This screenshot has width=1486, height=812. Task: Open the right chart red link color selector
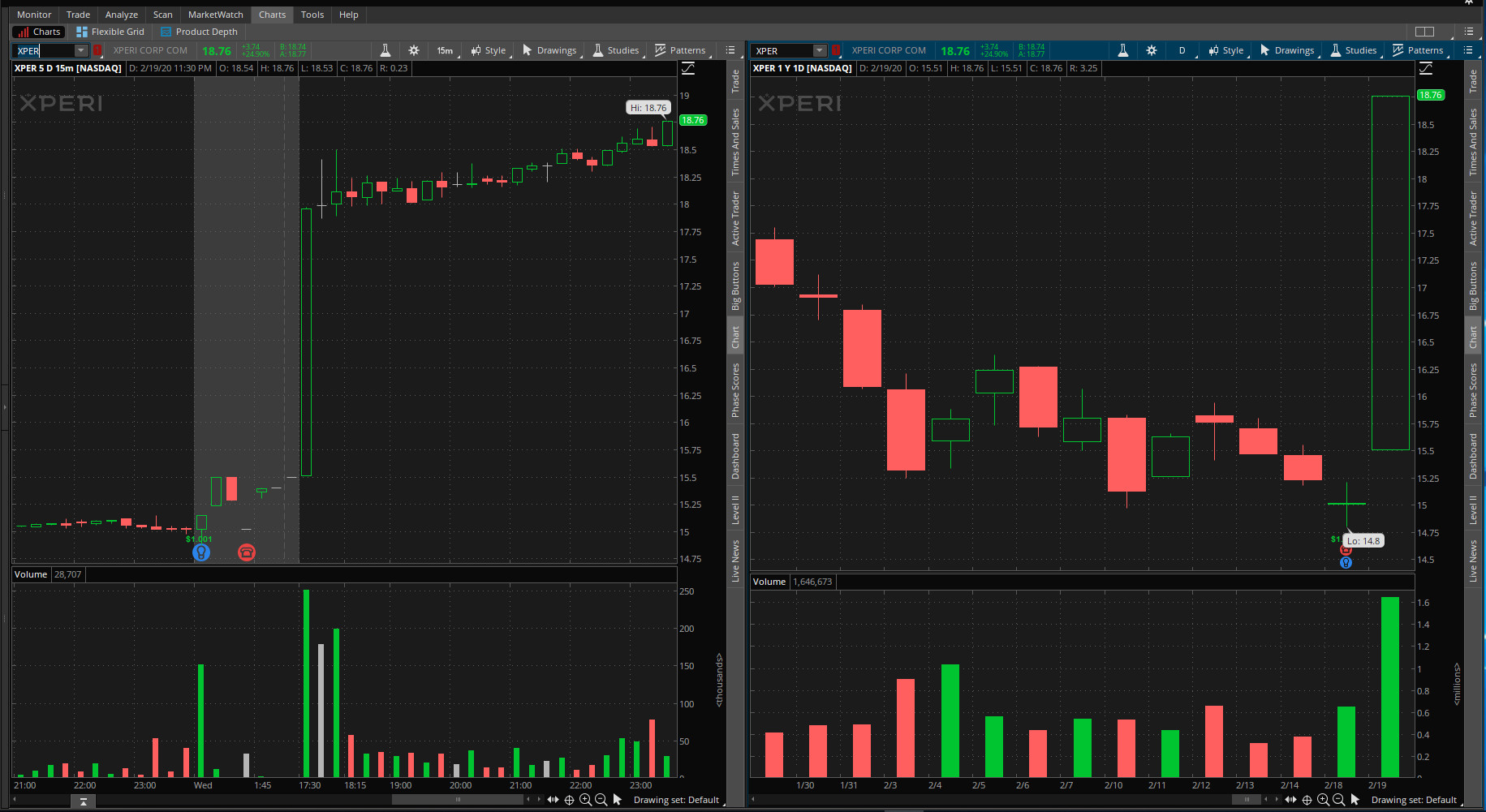tap(836, 50)
